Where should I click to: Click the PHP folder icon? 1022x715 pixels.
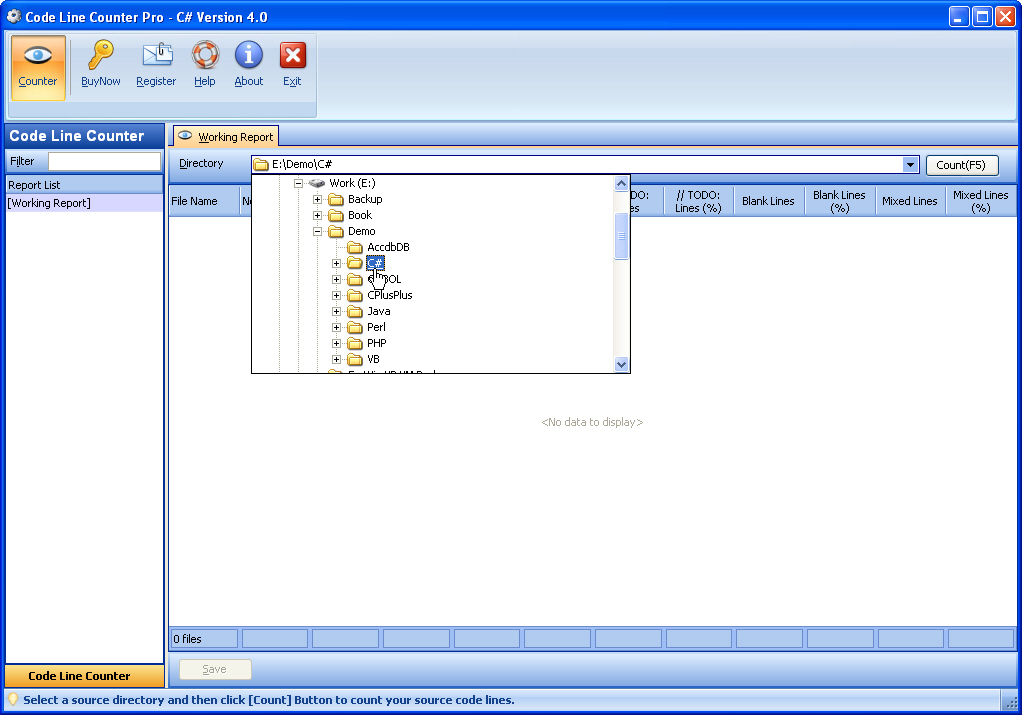pos(355,343)
